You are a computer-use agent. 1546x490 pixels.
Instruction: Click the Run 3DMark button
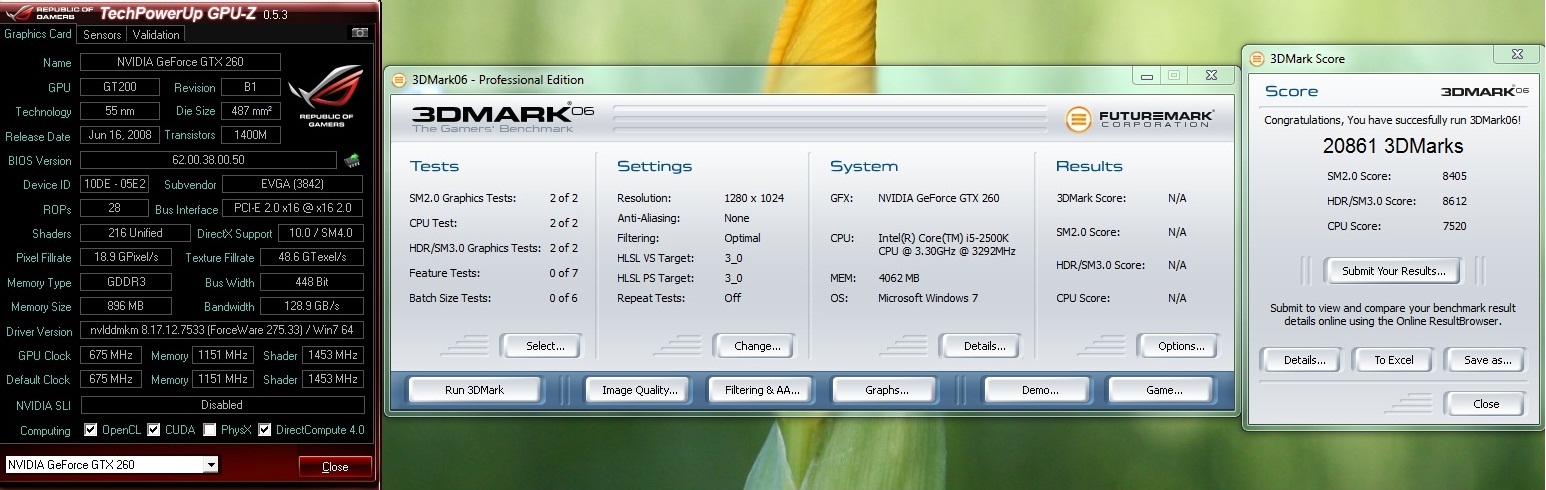click(474, 390)
